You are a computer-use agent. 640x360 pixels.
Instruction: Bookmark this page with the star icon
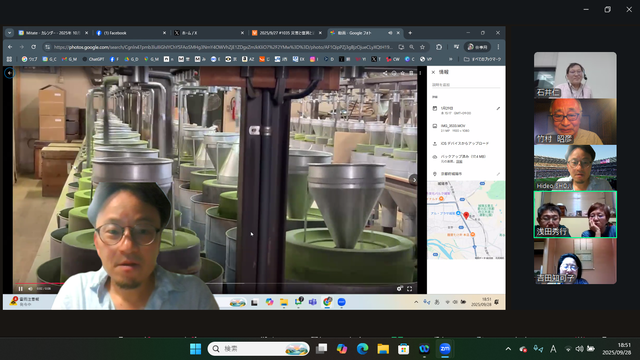[422, 47]
